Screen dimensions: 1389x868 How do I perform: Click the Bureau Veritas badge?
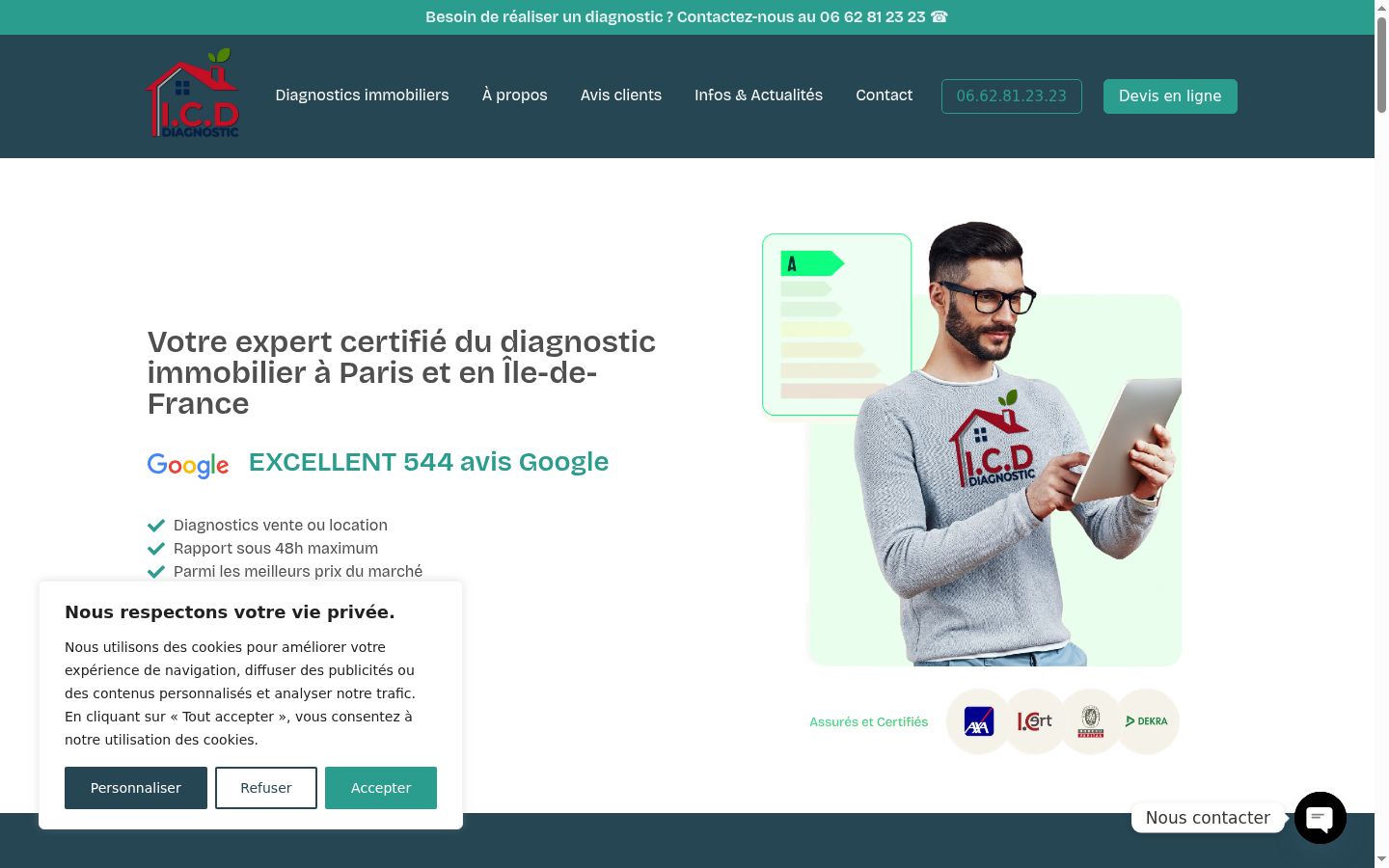[1090, 721]
